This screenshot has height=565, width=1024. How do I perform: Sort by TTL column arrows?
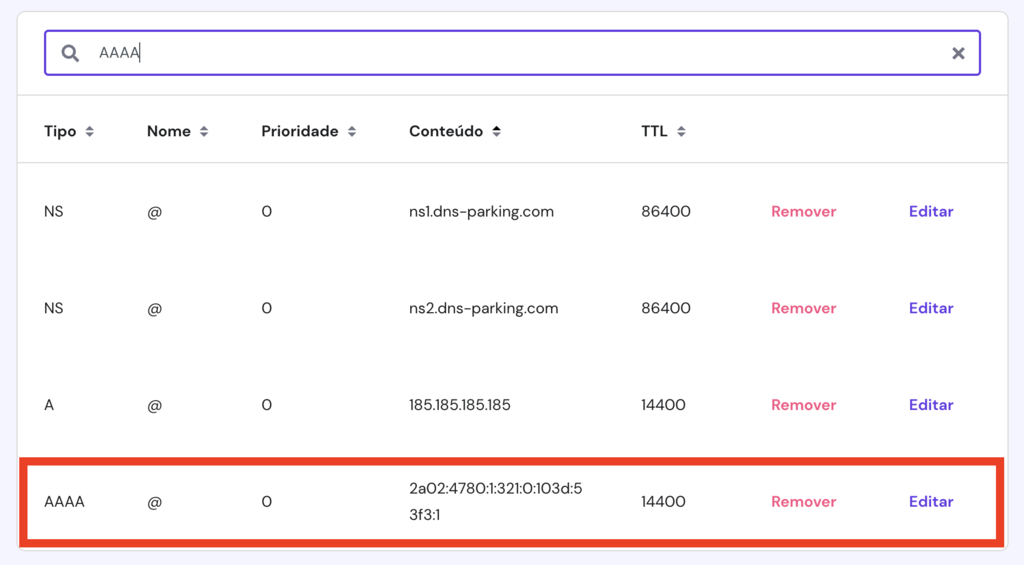(x=681, y=132)
